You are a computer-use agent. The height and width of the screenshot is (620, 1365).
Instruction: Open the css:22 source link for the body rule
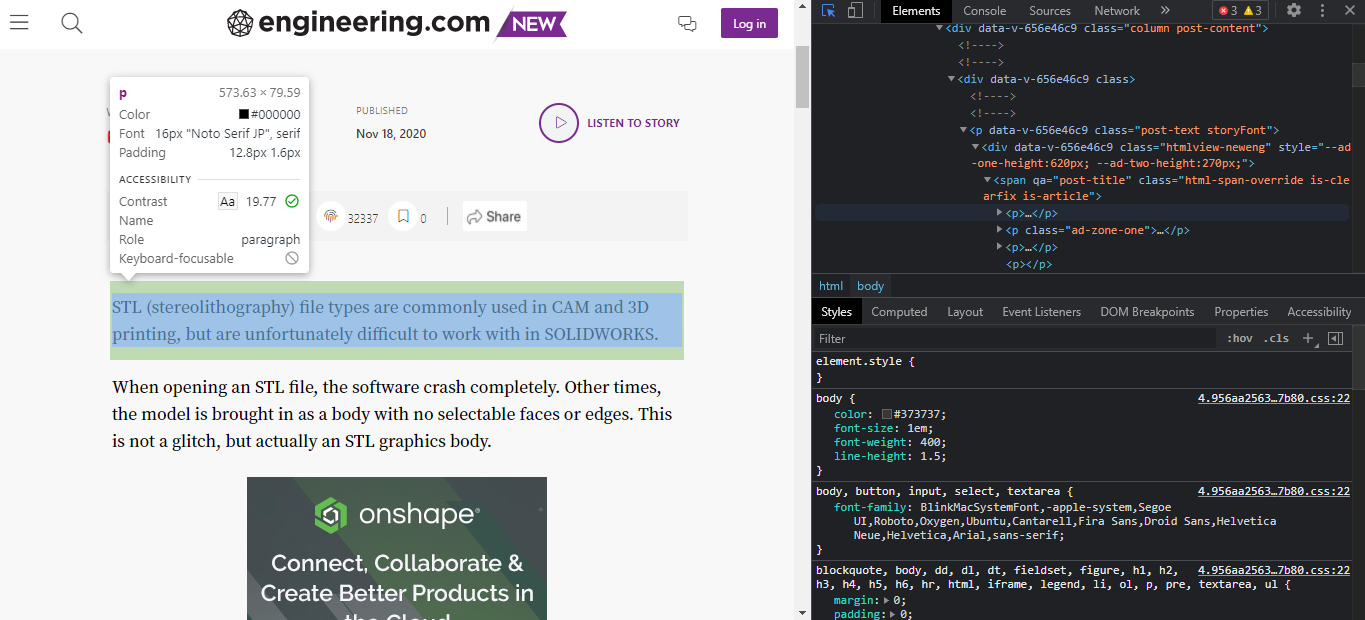(1274, 398)
